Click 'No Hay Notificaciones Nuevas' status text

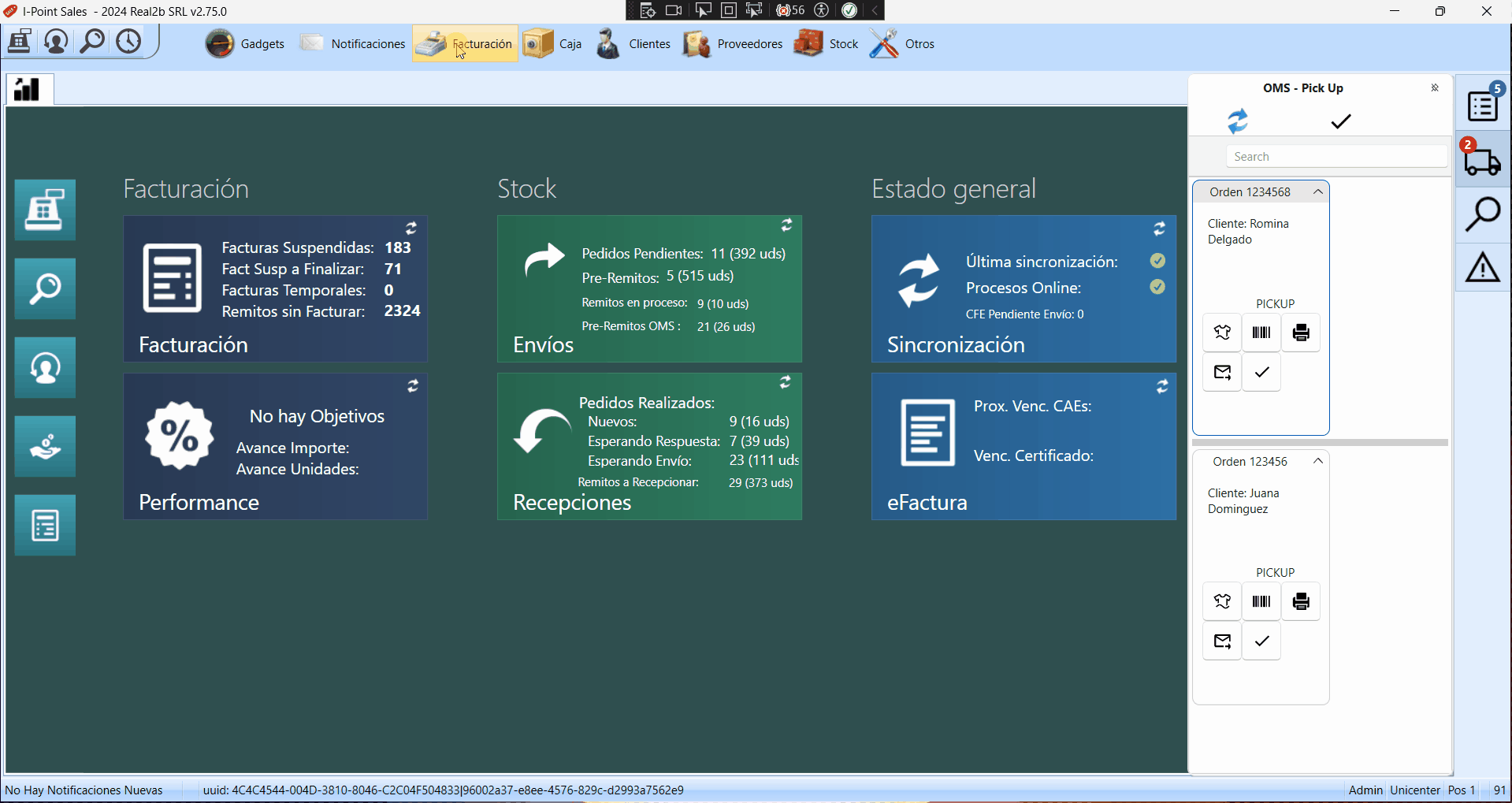[x=84, y=790]
